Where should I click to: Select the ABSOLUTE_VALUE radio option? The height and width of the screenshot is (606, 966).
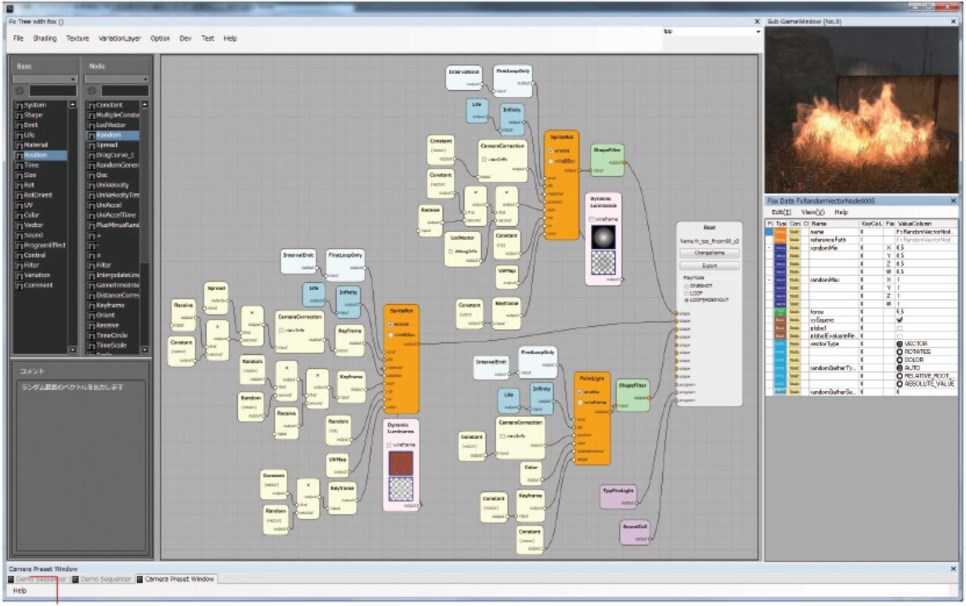(899, 384)
